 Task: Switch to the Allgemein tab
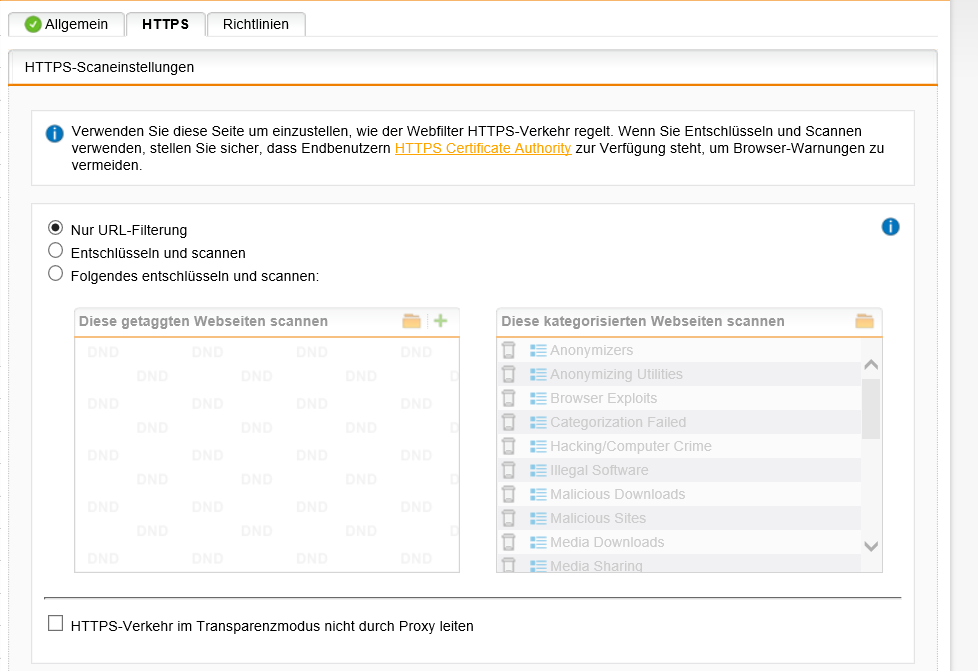pyautogui.click(x=66, y=24)
